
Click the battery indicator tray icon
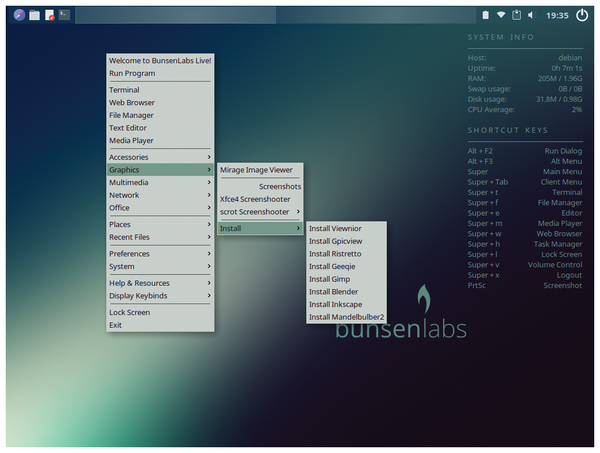[x=485, y=15]
